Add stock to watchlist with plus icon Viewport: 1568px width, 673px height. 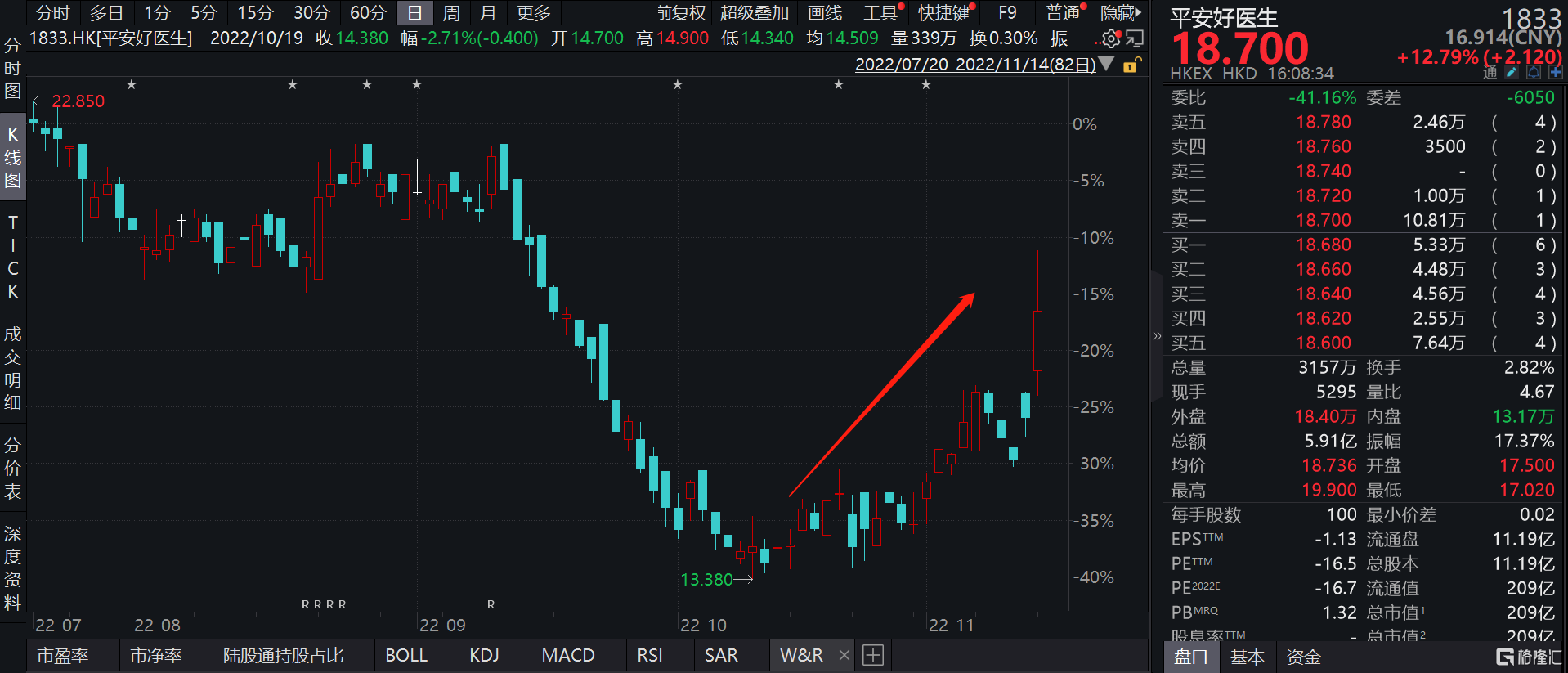tap(1555, 73)
